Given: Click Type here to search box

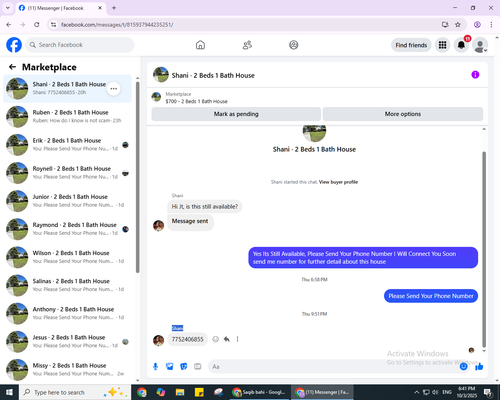Looking at the screenshot, I should pos(75,392).
